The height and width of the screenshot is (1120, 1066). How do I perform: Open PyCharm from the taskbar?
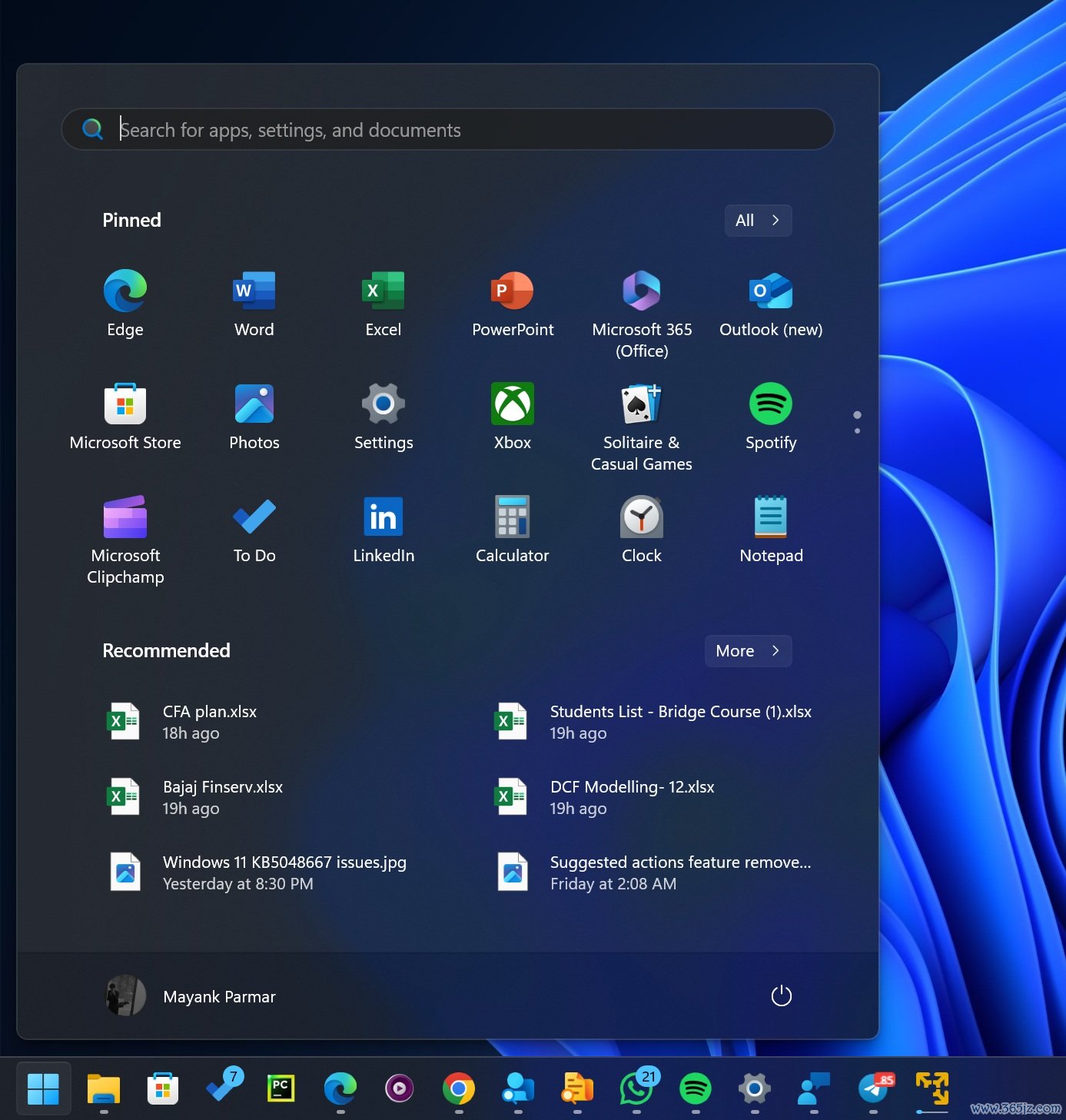[x=281, y=1088]
